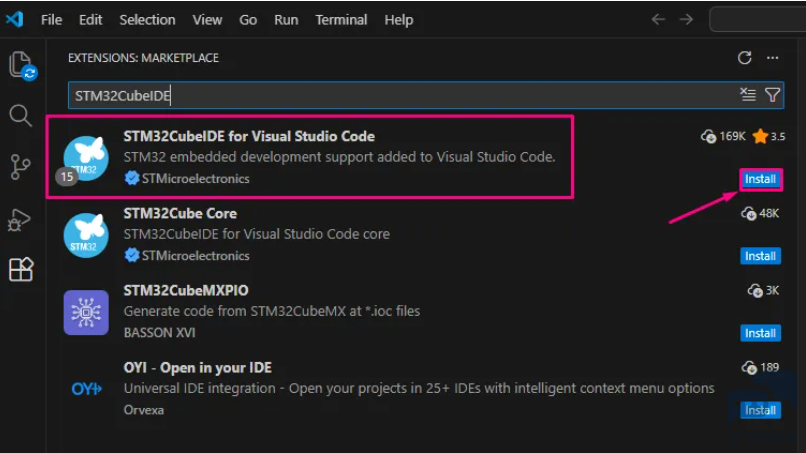Open the Go menu
The height and width of the screenshot is (453, 806).
tap(248, 20)
